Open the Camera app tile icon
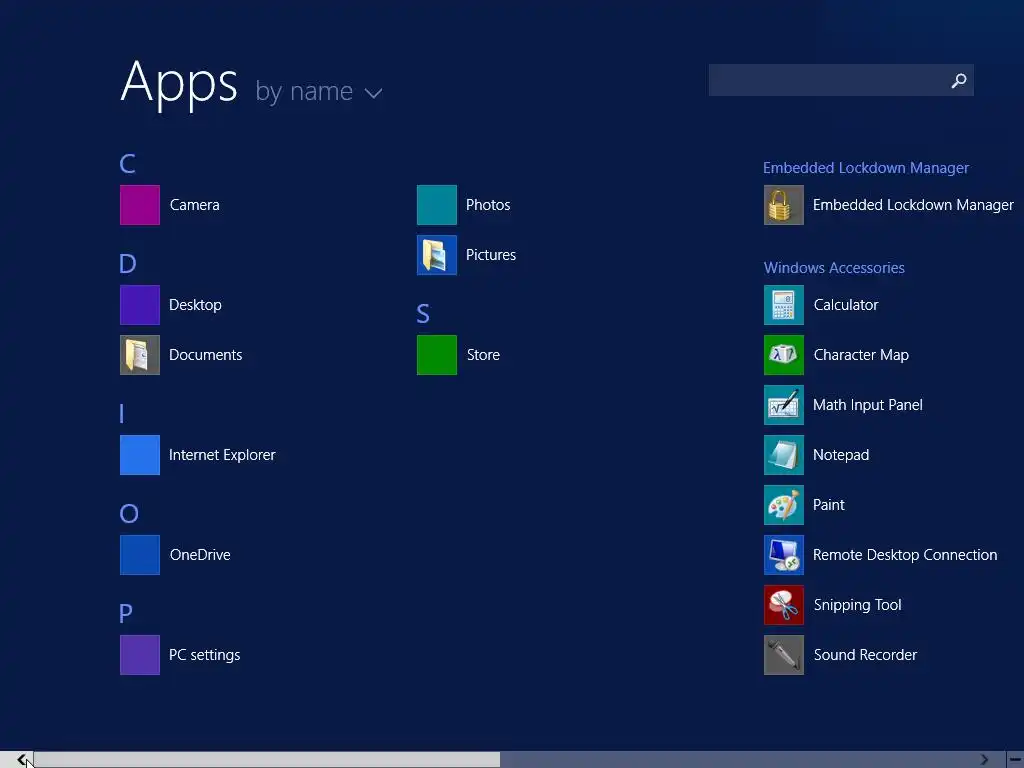This screenshot has height=768, width=1024. [140, 205]
